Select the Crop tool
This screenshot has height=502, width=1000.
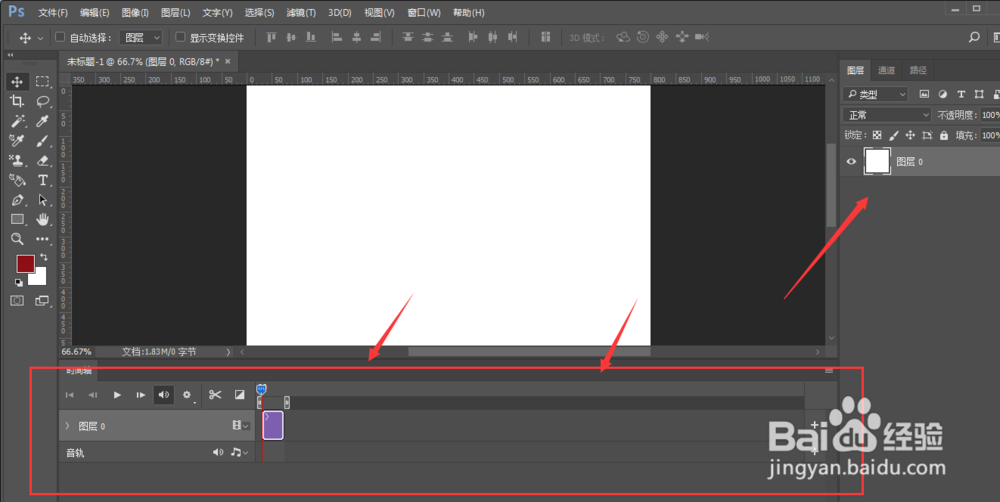point(17,101)
